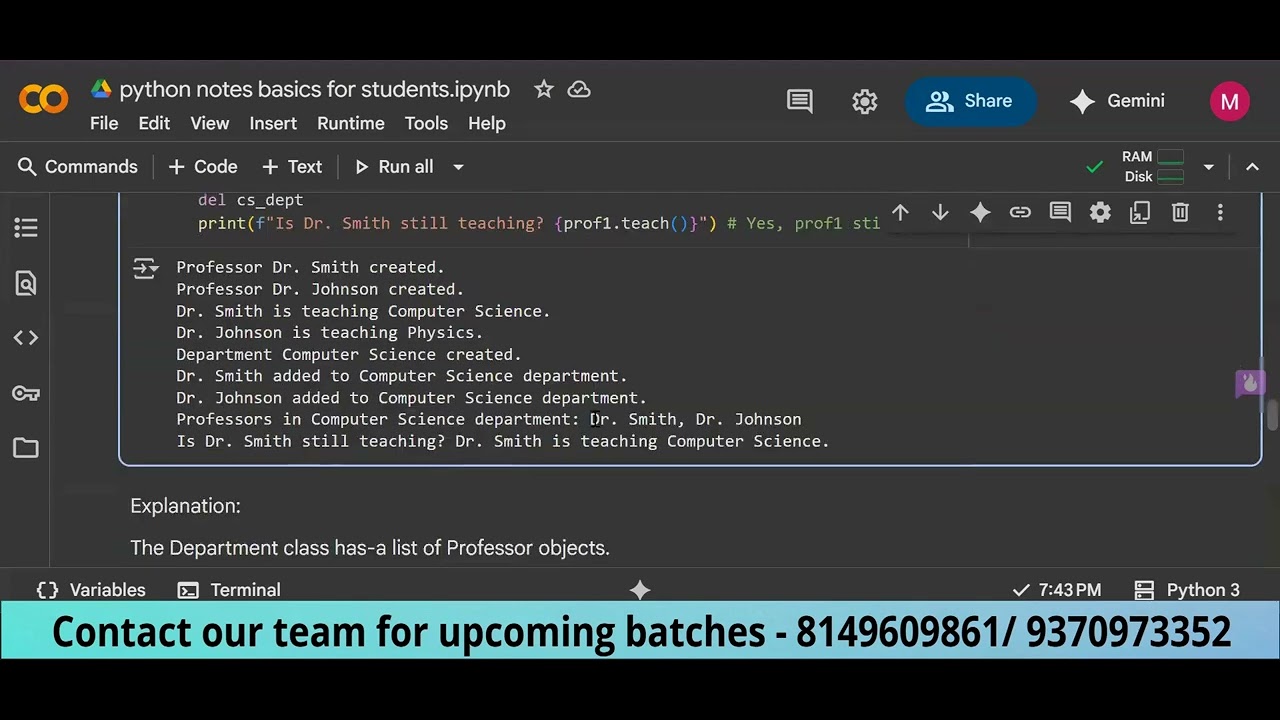Open the account avatar M
This screenshot has height=720, width=1280.
click(1230, 101)
